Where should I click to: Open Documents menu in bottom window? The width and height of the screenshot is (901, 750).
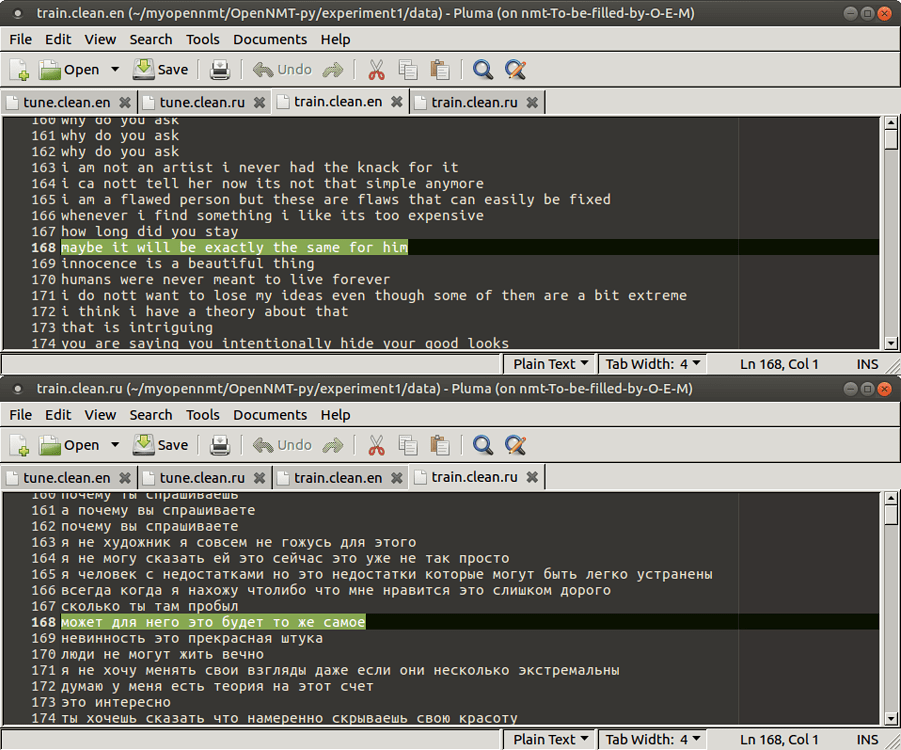270,414
